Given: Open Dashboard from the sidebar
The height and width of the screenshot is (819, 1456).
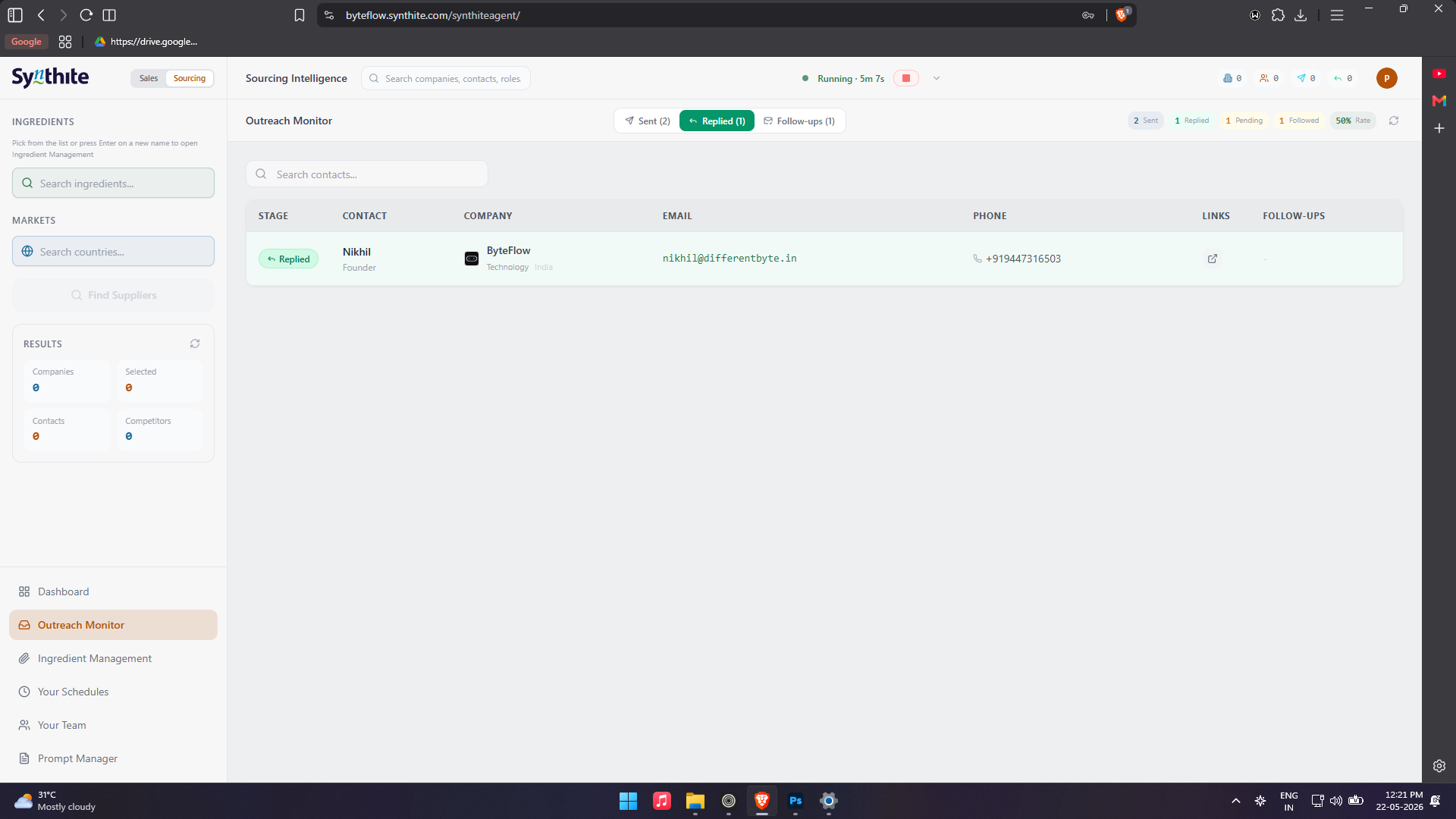Looking at the screenshot, I should coord(113,591).
